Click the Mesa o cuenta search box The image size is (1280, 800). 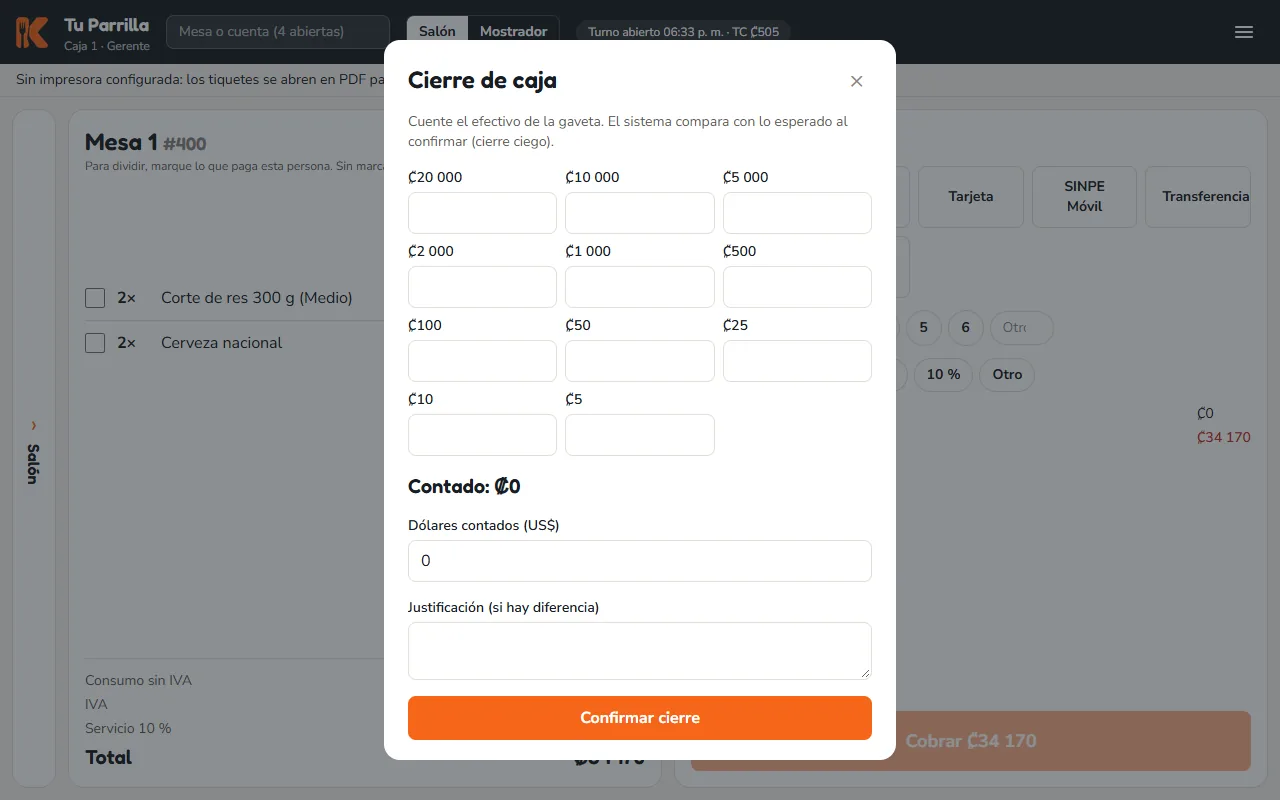pos(278,32)
